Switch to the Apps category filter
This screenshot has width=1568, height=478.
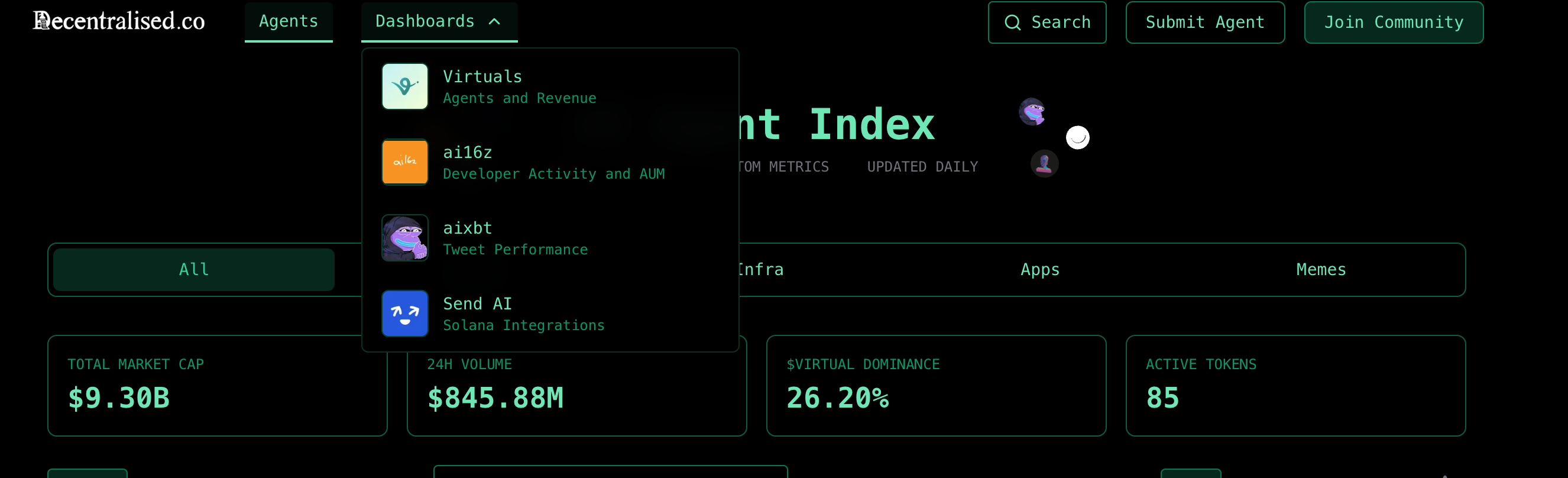click(x=1039, y=269)
